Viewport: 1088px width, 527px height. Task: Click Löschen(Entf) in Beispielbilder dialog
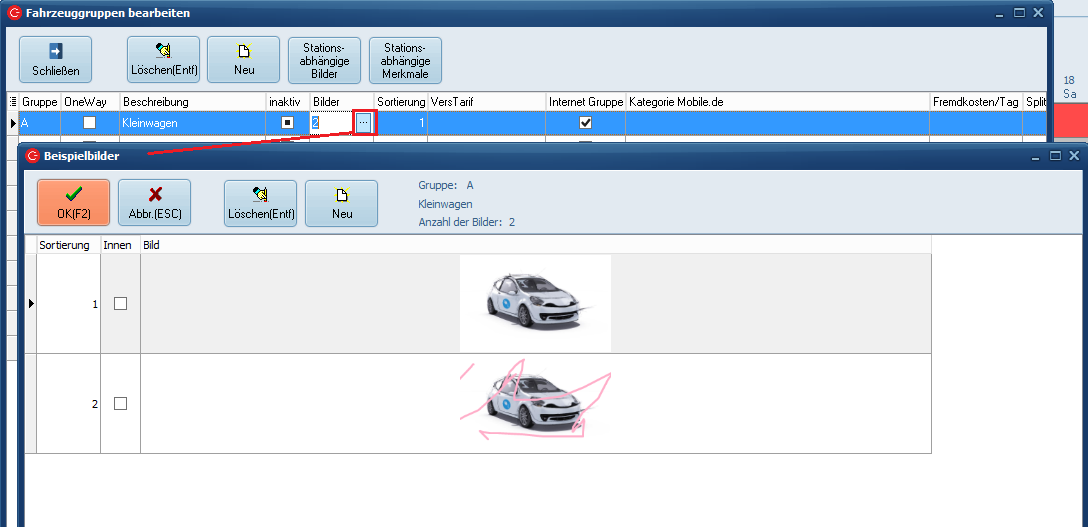260,203
